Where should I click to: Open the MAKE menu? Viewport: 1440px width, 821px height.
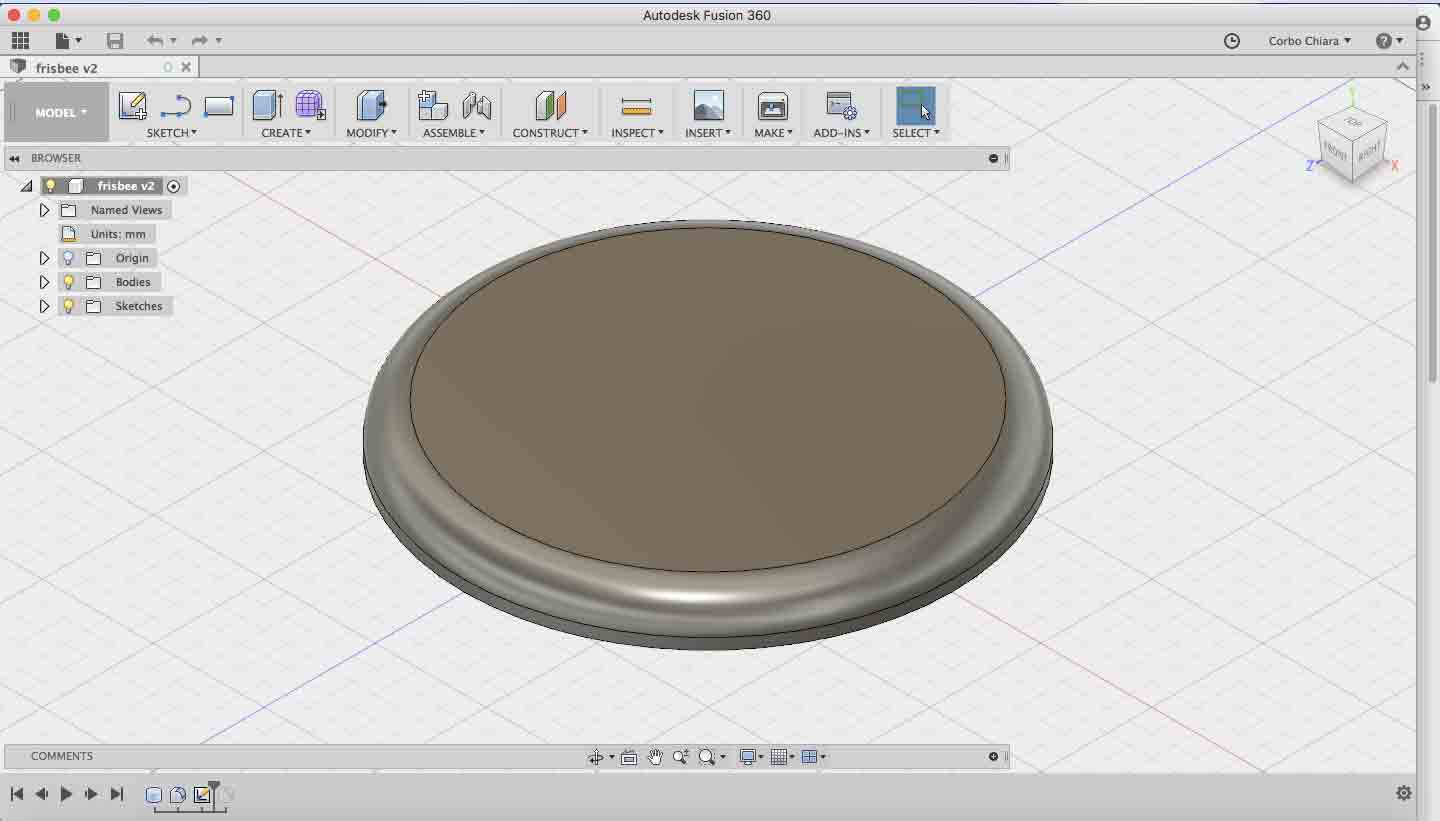773,132
